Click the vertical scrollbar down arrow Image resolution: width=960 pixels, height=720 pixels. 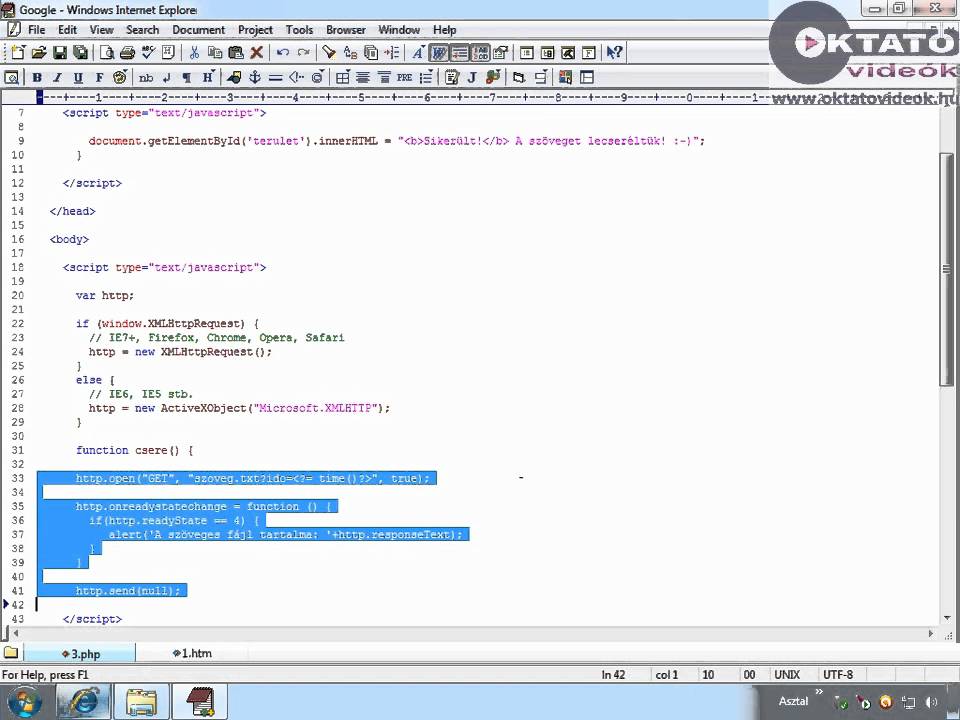click(x=947, y=618)
